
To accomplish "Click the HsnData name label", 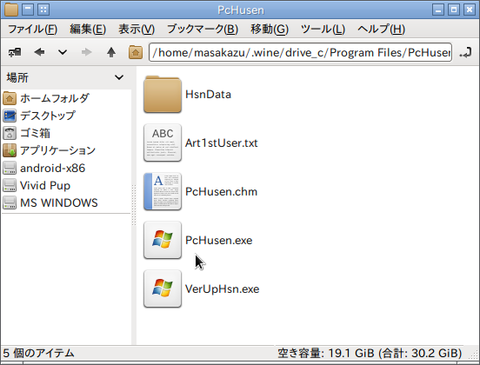I will (208, 94).
